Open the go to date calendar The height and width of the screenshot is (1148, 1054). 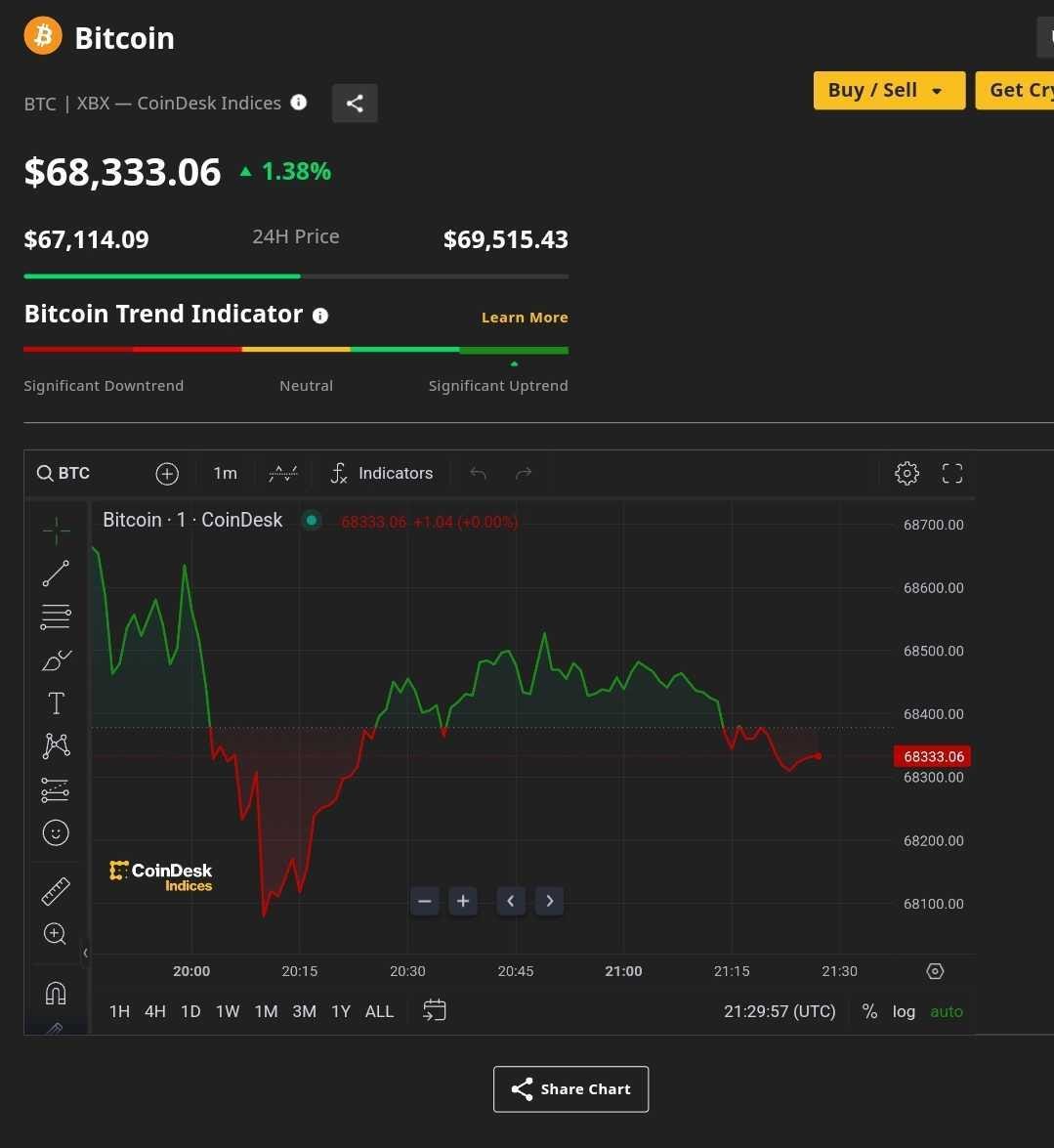click(x=435, y=1010)
